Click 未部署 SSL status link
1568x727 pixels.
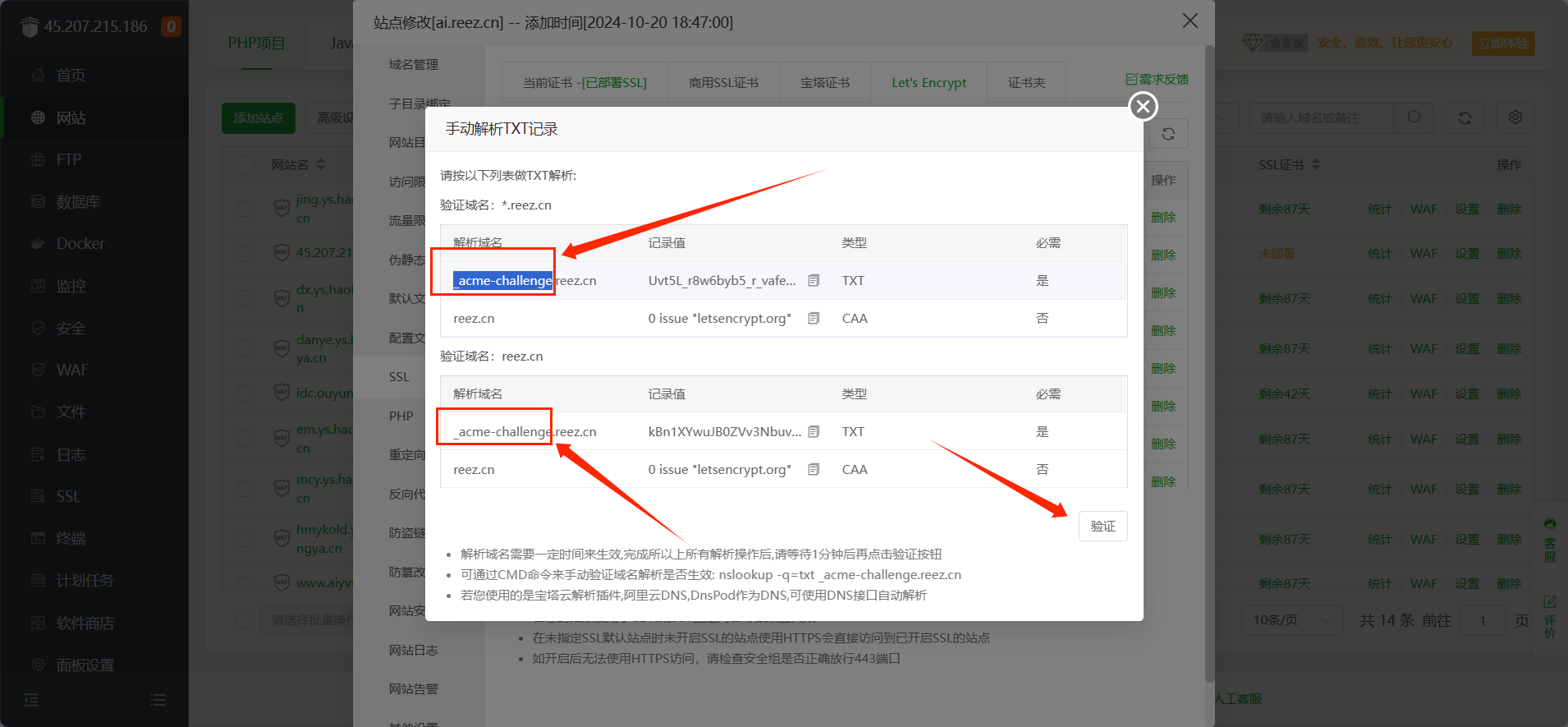click(x=1277, y=254)
